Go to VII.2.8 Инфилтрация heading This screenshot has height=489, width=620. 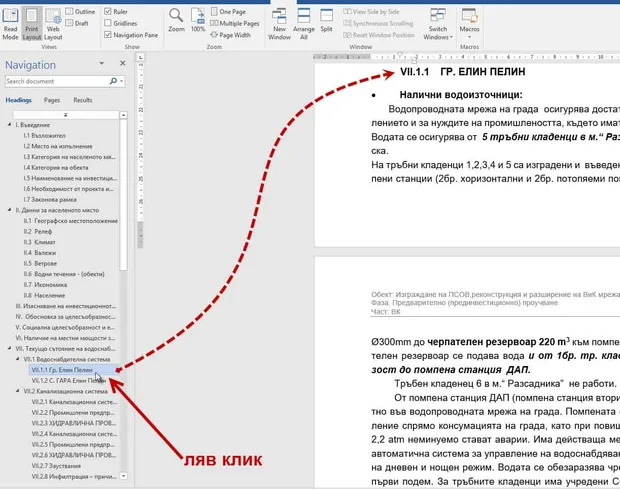point(74,476)
